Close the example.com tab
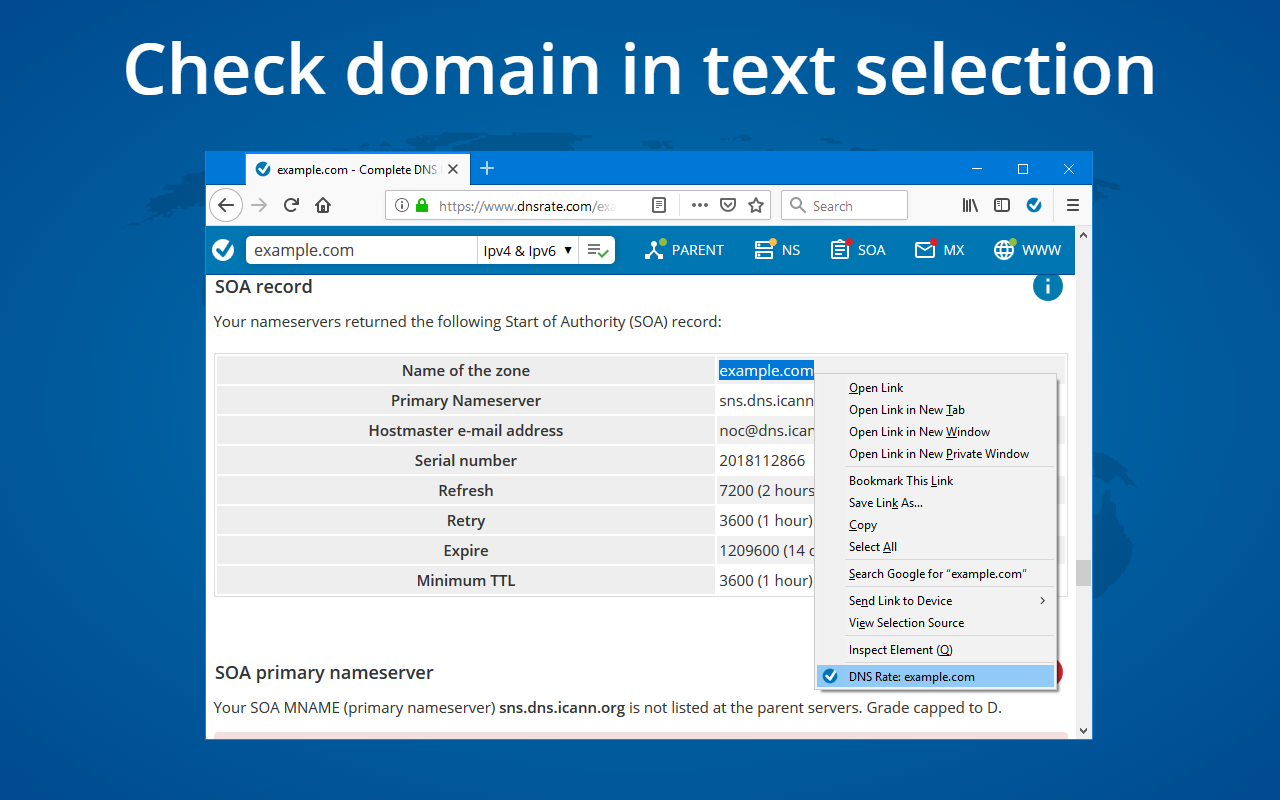Viewport: 1280px width, 800px height. pos(453,169)
